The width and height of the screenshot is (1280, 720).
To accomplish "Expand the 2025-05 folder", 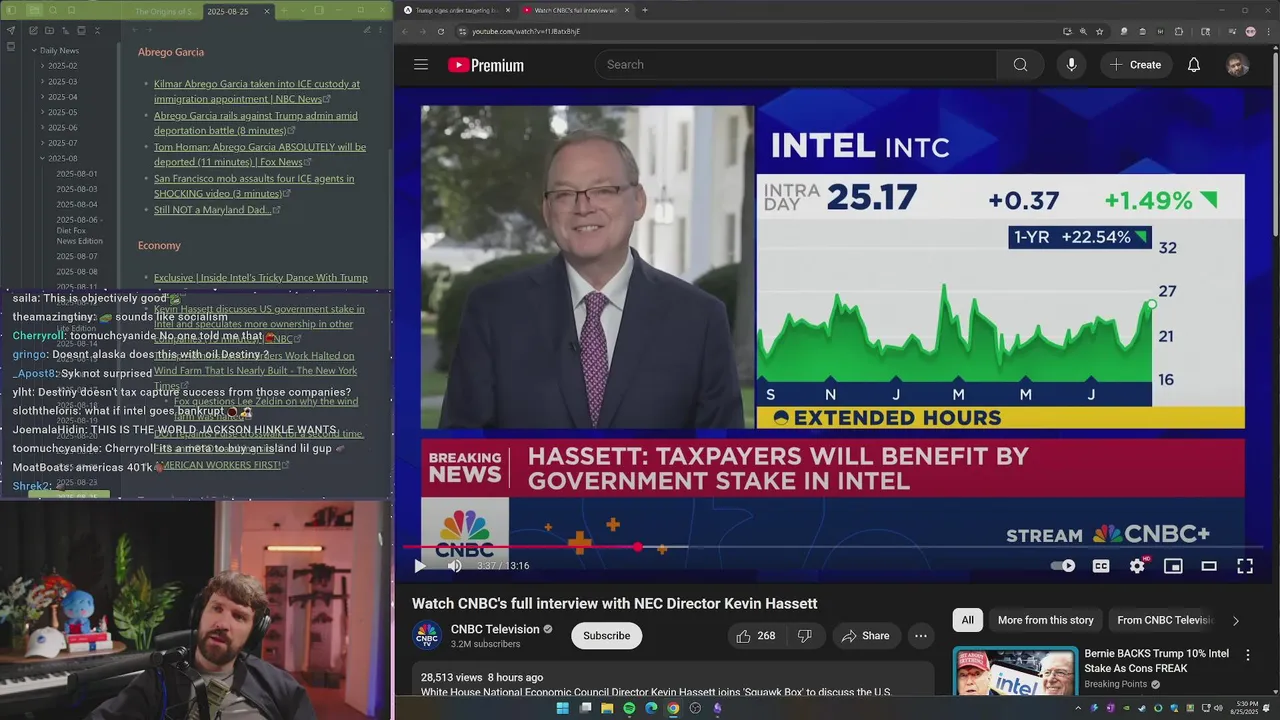I will click(x=62, y=112).
